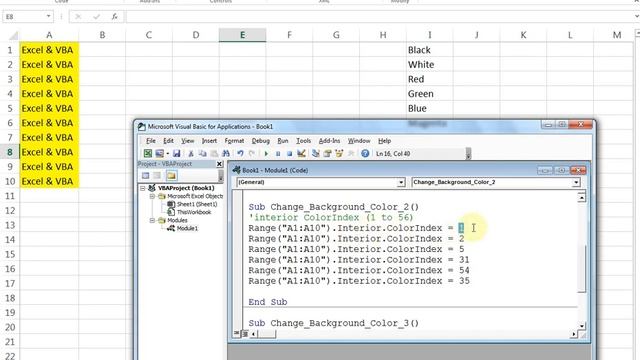This screenshot has height=360, width=640.
Task: Click View Code icon in Project panel
Action: pos(146,176)
